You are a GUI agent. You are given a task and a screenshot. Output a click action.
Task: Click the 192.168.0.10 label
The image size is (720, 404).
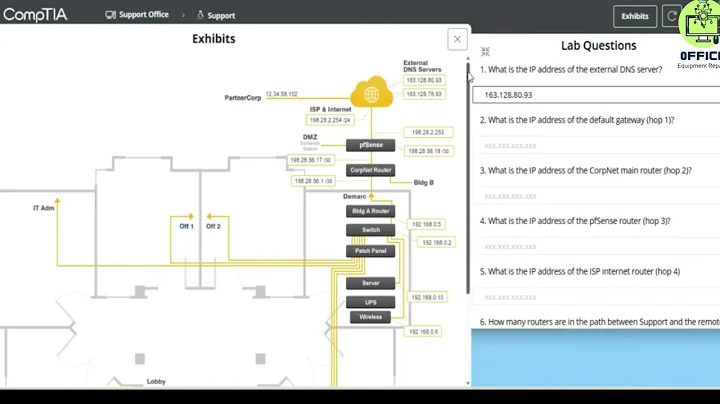tap(428, 297)
